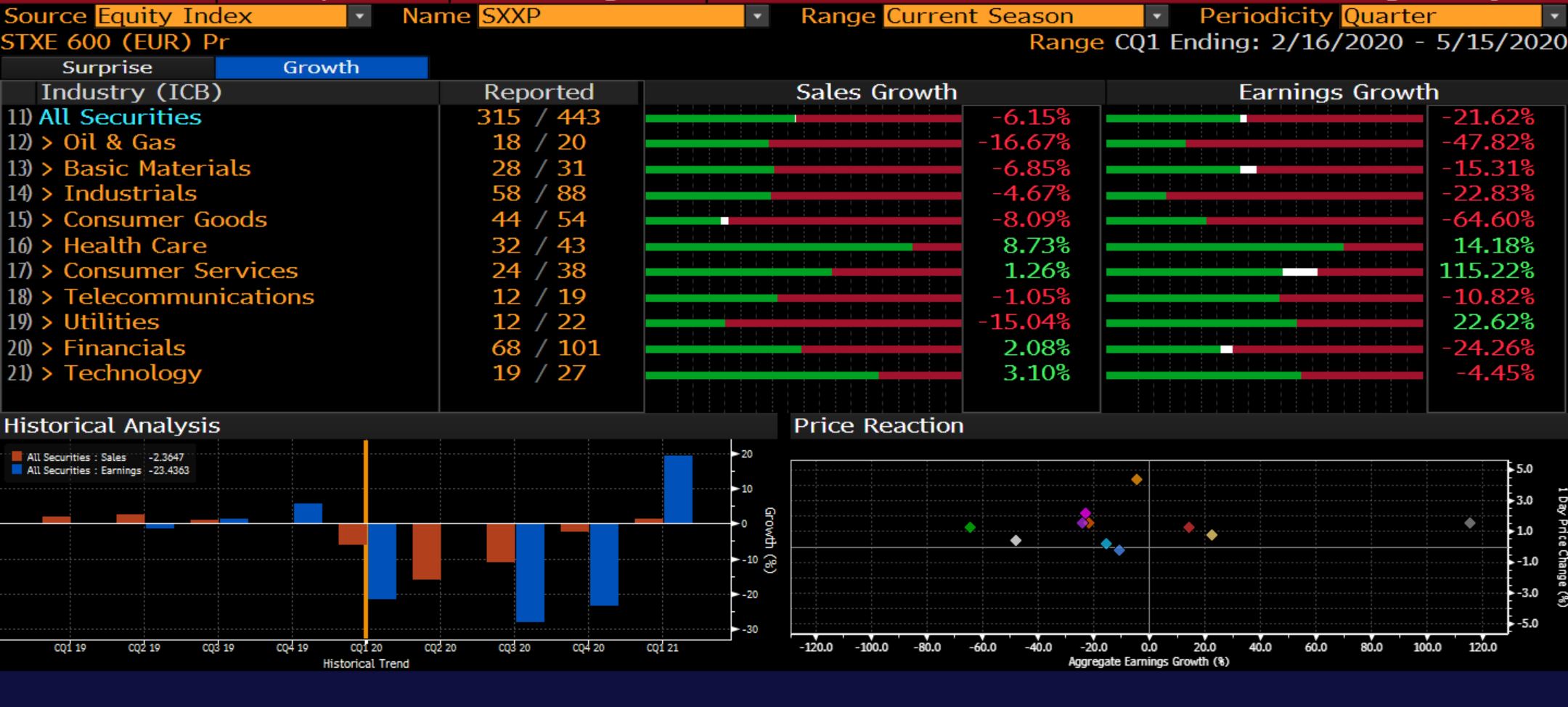Image resolution: width=1568 pixels, height=707 pixels.
Task: Open the Range Current Season dropdown arrow
Action: click(x=1156, y=15)
